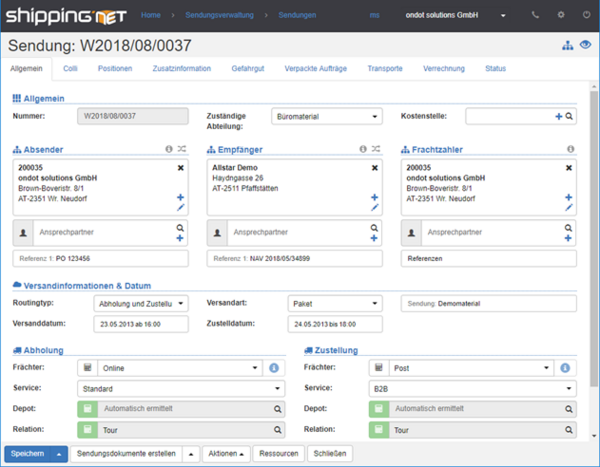Viewport: 600px width, 467px height.
Task: Click the Versanddatum input field
Action: point(139,324)
